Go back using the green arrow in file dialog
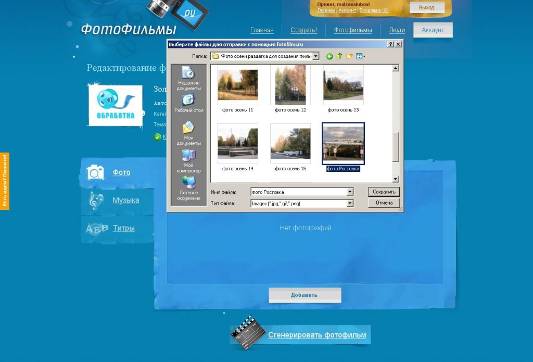The height and width of the screenshot is (362, 533). (x=329, y=56)
